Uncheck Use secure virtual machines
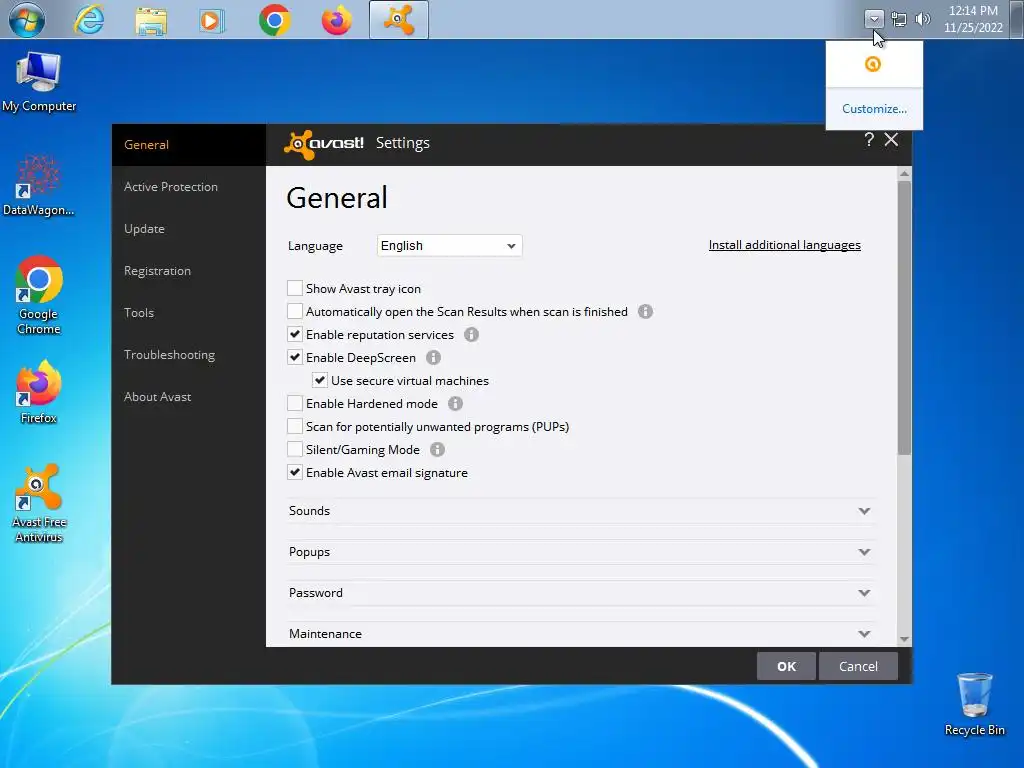The width and height of the screenshot is (1024, 768). pyautogui.click(x=319, y=380)
